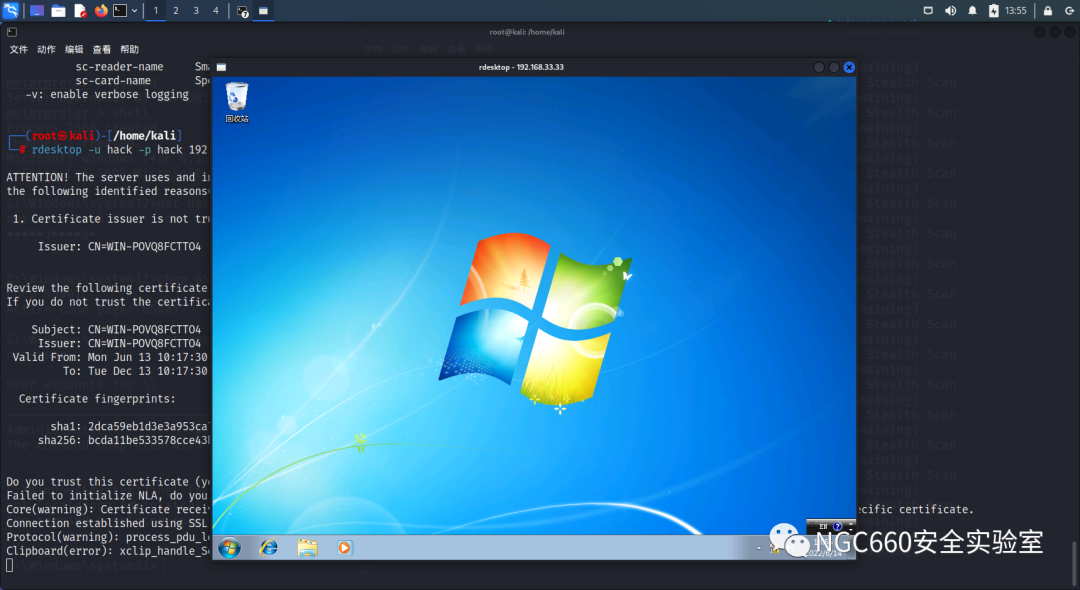Lock the screen with the padlock icon

tap(1048, 10)
